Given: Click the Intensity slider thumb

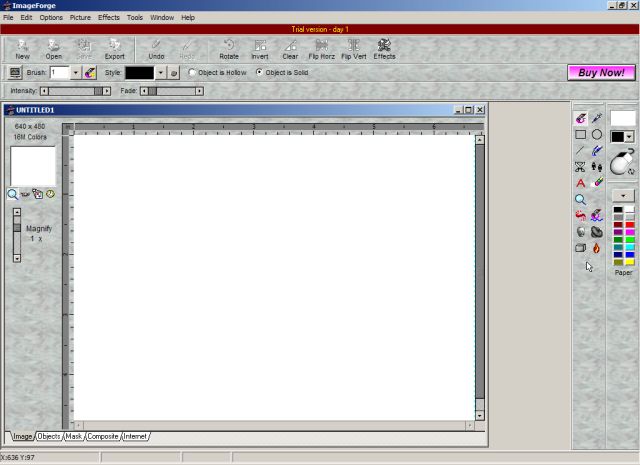Looking at the screenshot, I should [x=98, y=91].
